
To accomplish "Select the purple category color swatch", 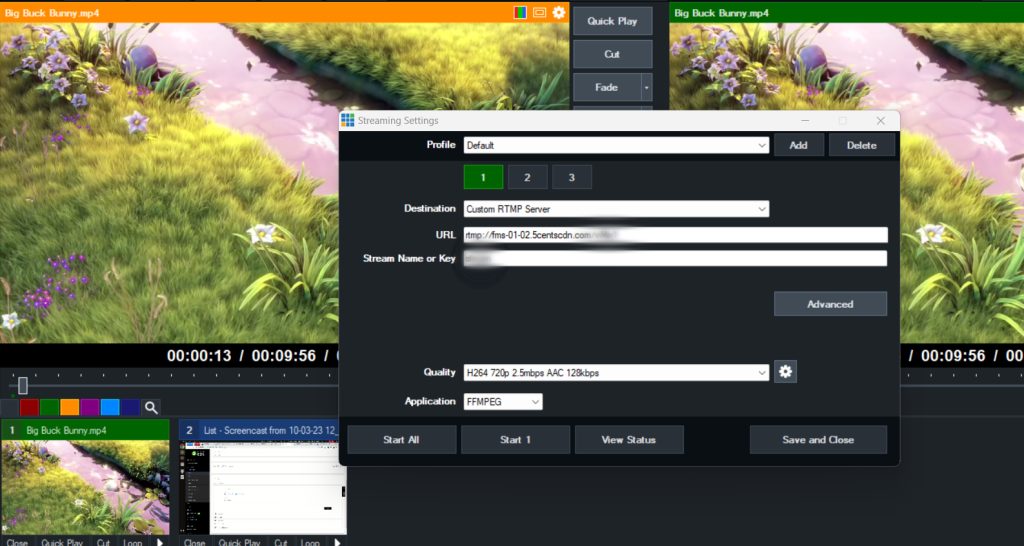I will (89, 408).
